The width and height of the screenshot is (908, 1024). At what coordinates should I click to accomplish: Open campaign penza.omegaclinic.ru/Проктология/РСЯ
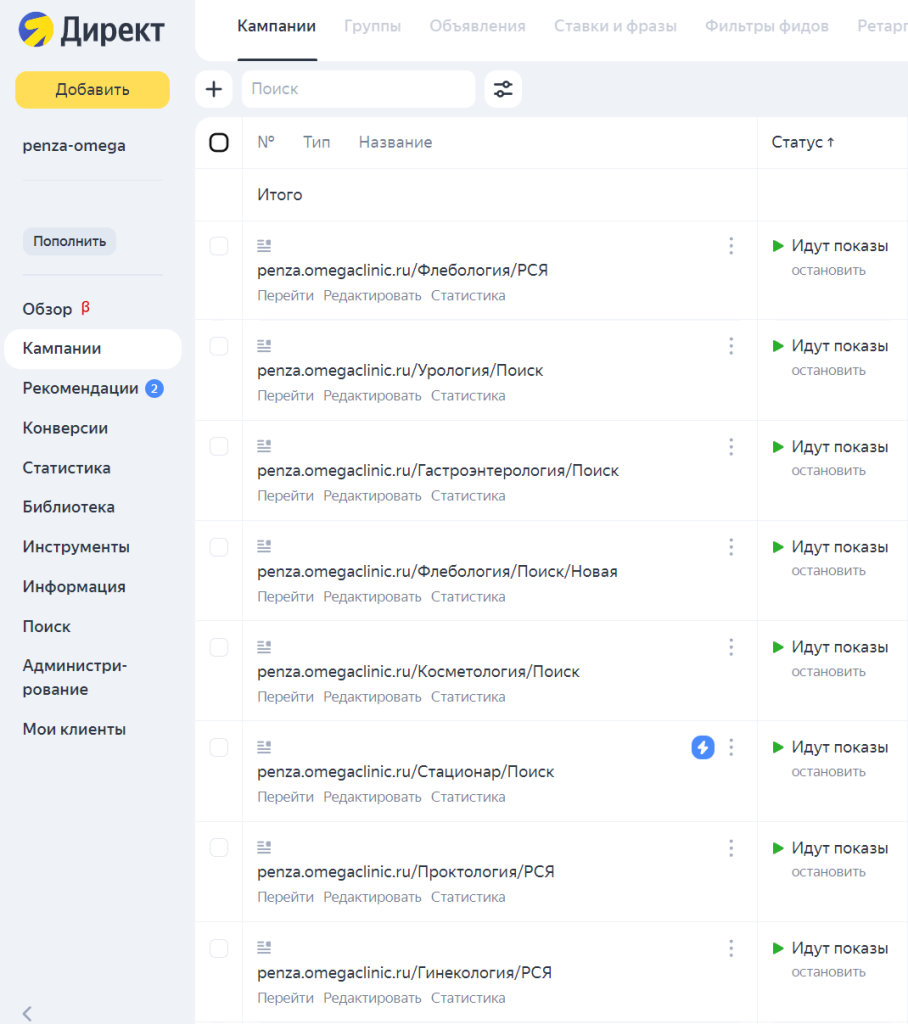tap(406, 872)
